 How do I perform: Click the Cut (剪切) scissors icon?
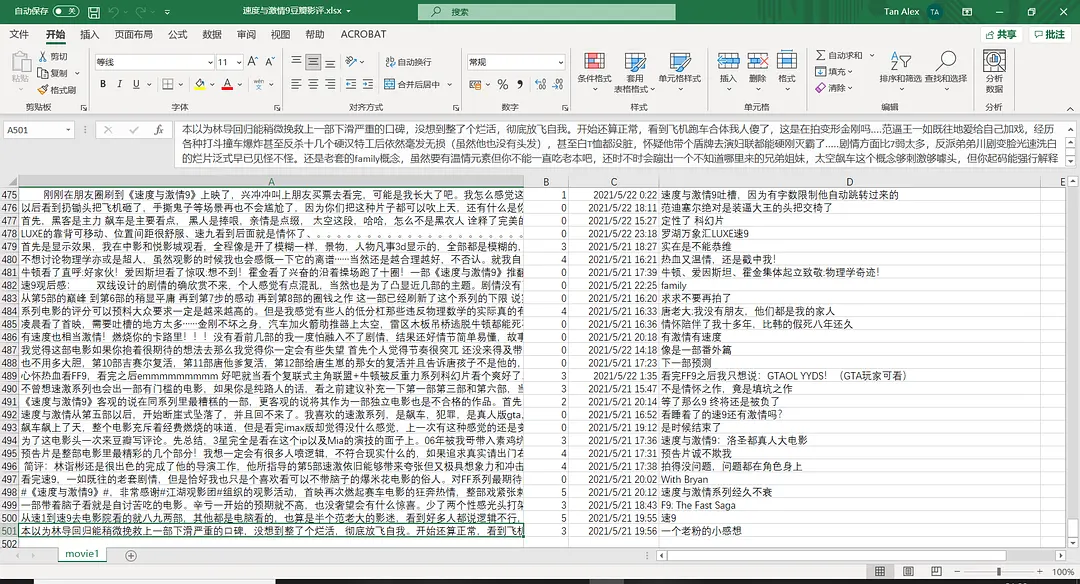pyautogui.click(x=43, y=56)
